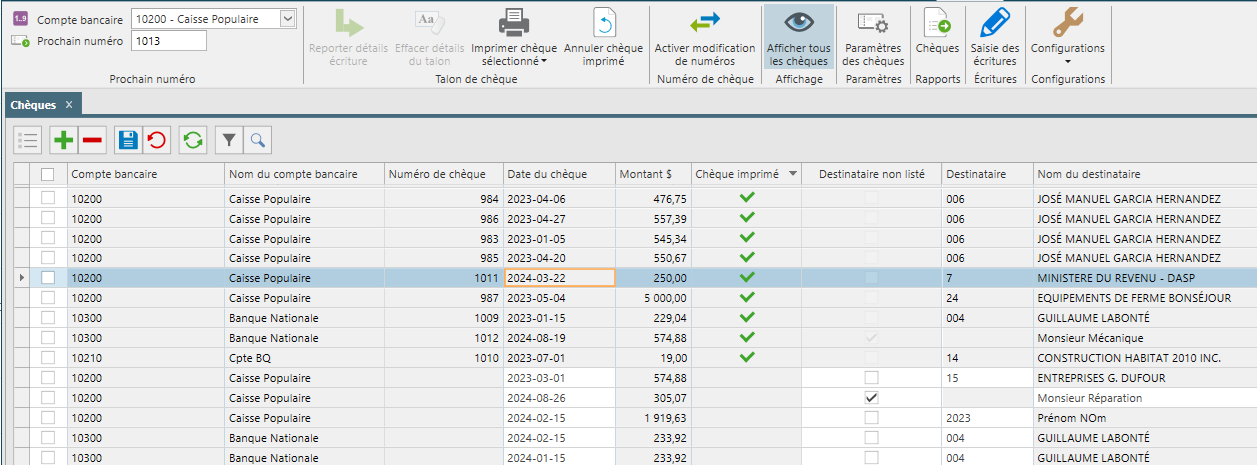Click the Prochain numéro input field
This screenshot has width=1257, height=465.
pos(168,41)
